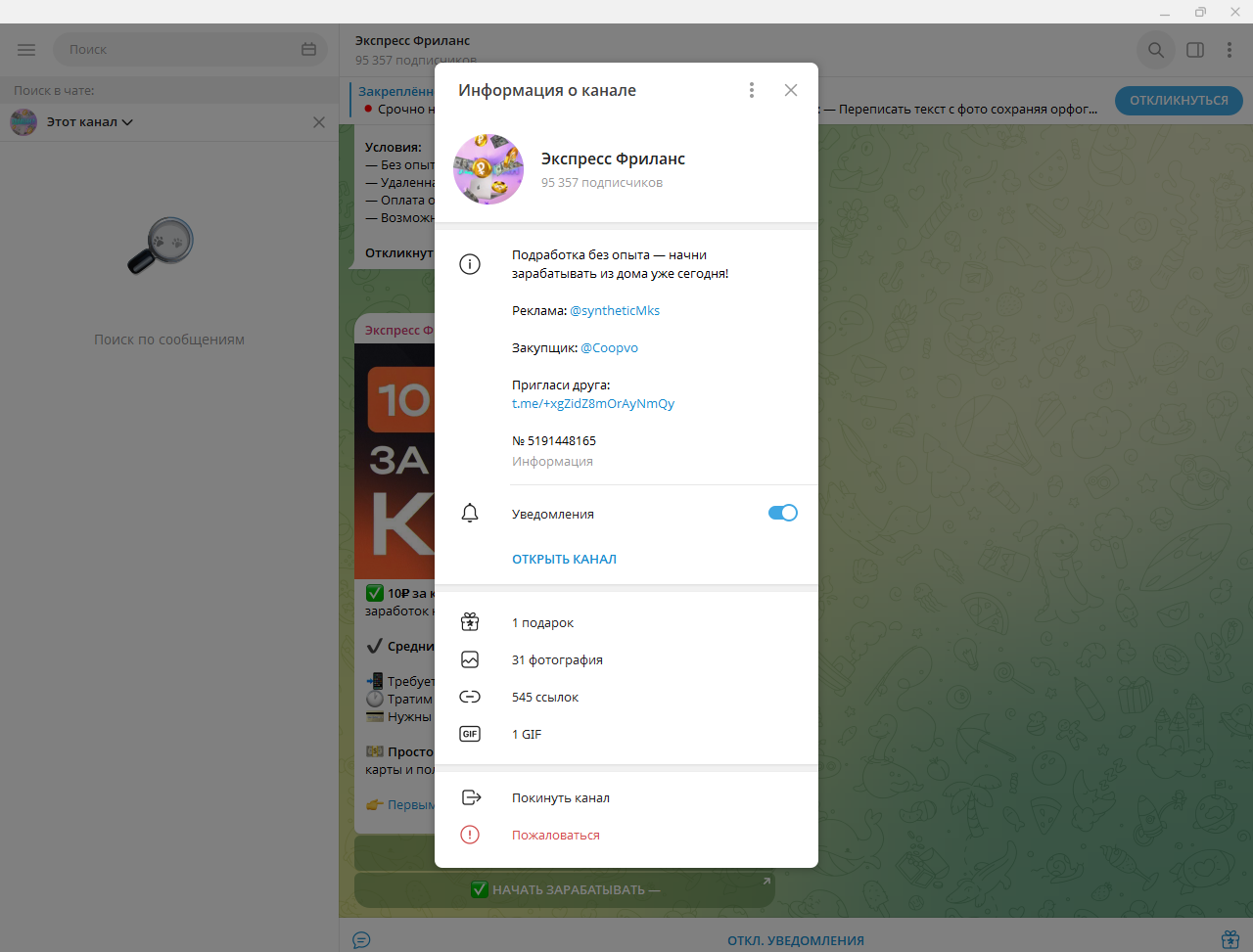Click 'НАЧАТЬ ЗАРАБАТЫВАТЬ' button in chat

[565, 889]
